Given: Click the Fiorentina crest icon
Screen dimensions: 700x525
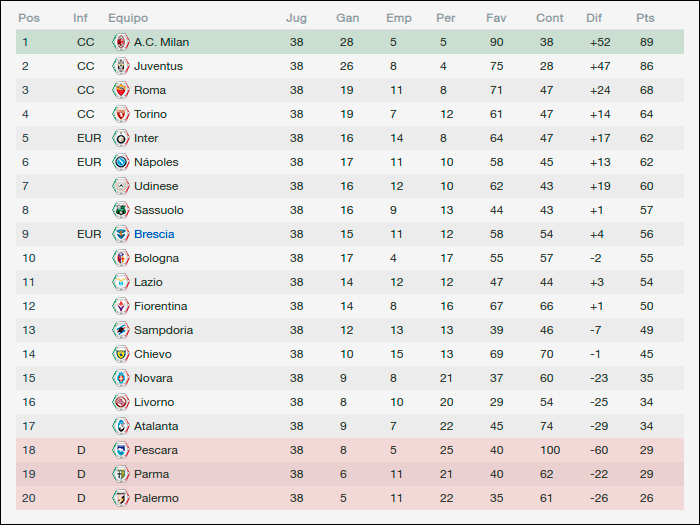Looking at the screenshot, I should click(121, 306).
